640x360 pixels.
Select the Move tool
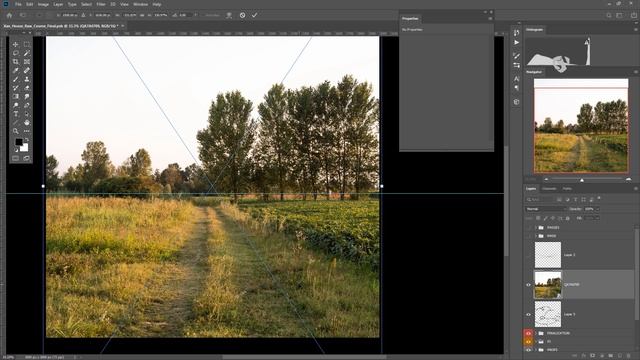(x=16, y=44)
